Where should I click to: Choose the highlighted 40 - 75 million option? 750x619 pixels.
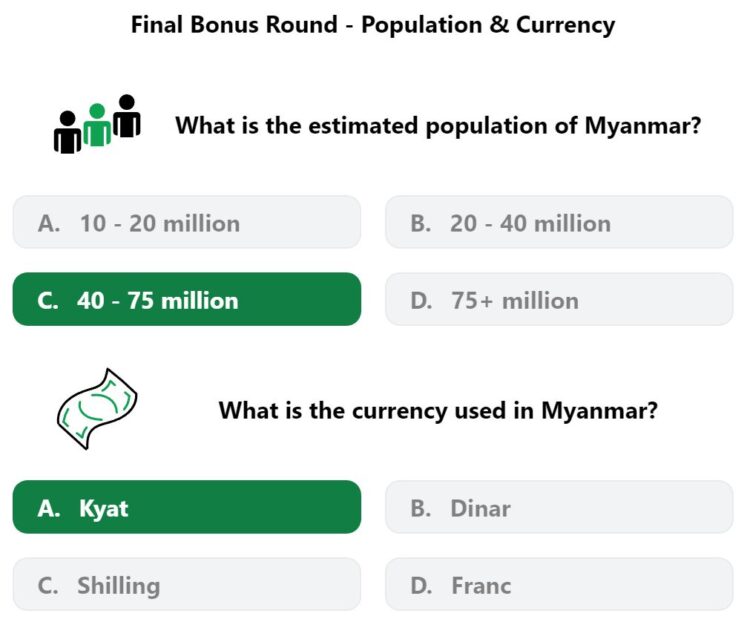point(187,299)
